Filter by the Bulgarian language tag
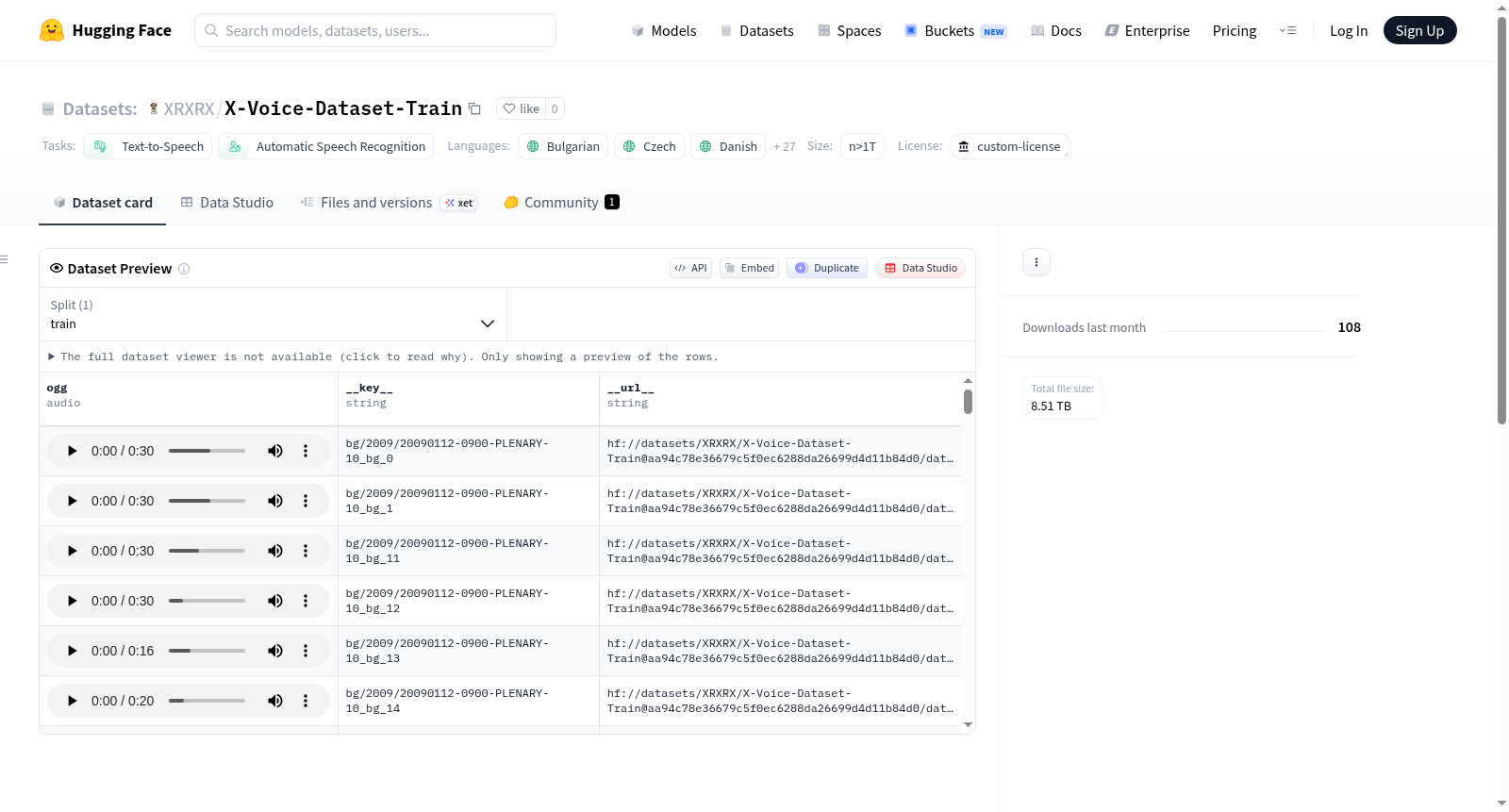Viewport: 1509px width, 812px height. 563,146
